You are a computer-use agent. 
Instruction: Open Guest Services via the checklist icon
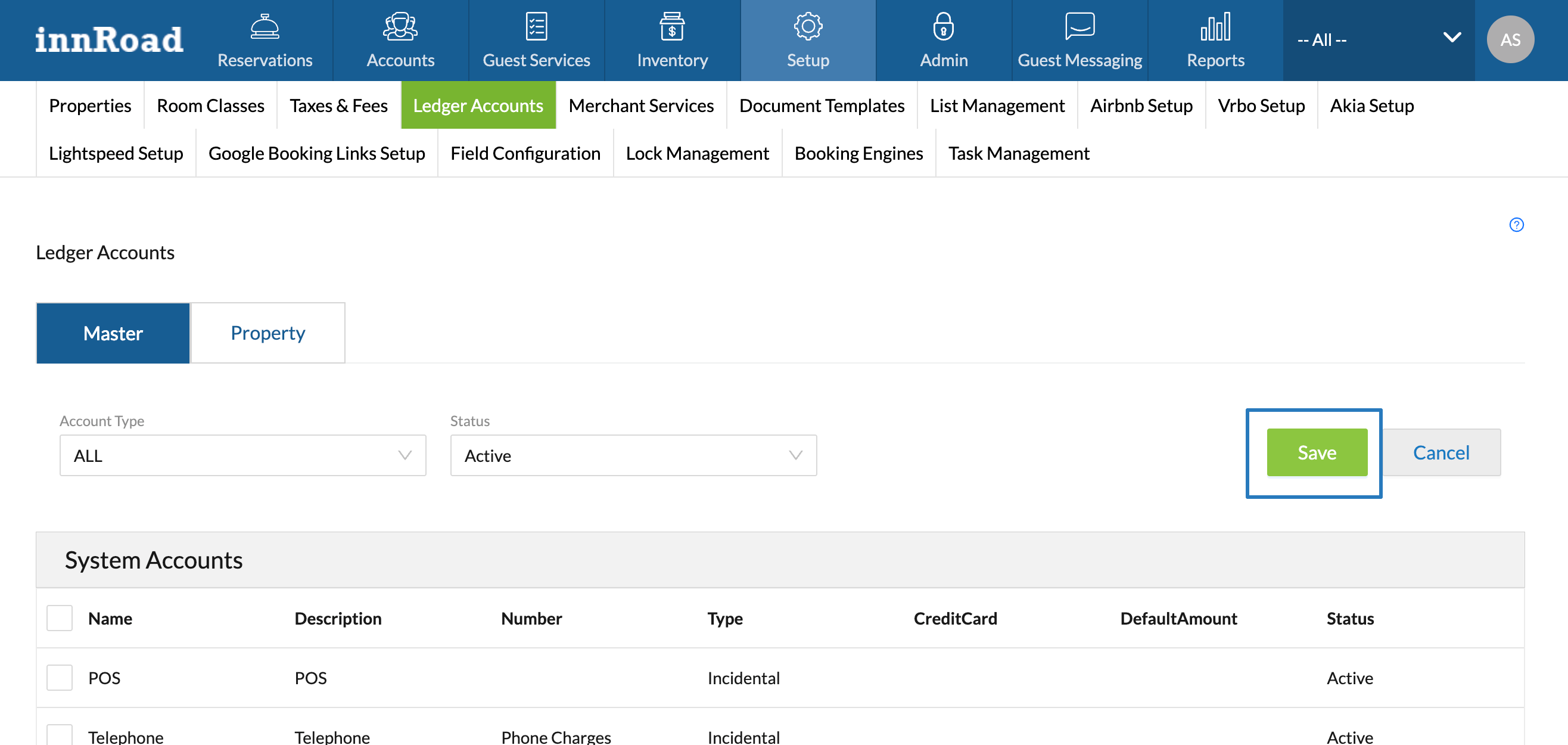(536, 27)
